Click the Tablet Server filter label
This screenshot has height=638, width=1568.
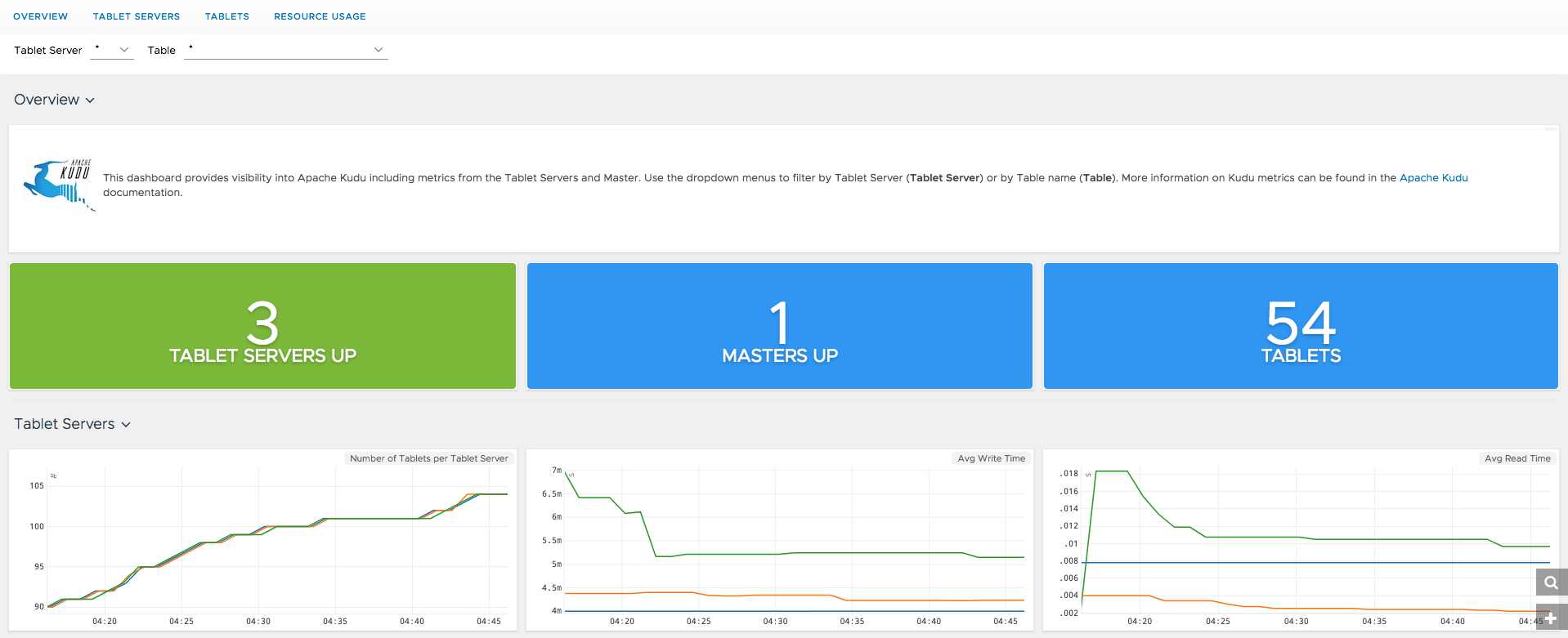(48, 50)
